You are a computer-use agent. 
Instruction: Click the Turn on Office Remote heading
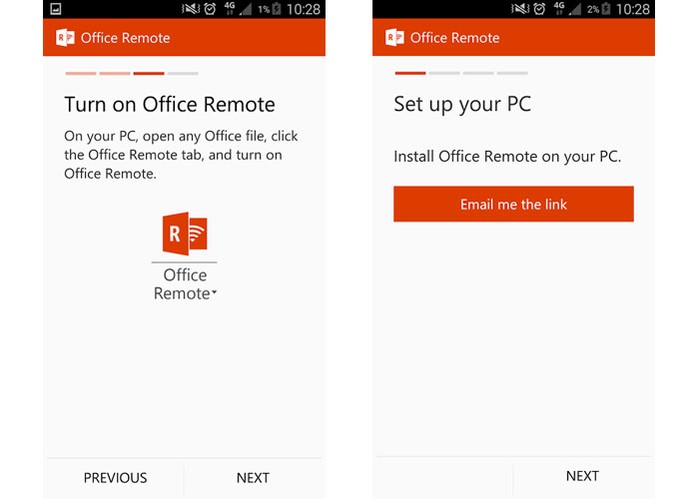point(169,105)
